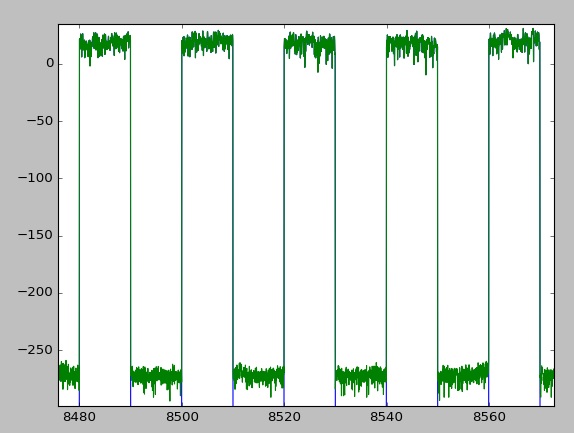Click the x-axis tick label 8480
Screen dimensions: 574x433
(x=79, y=417)
